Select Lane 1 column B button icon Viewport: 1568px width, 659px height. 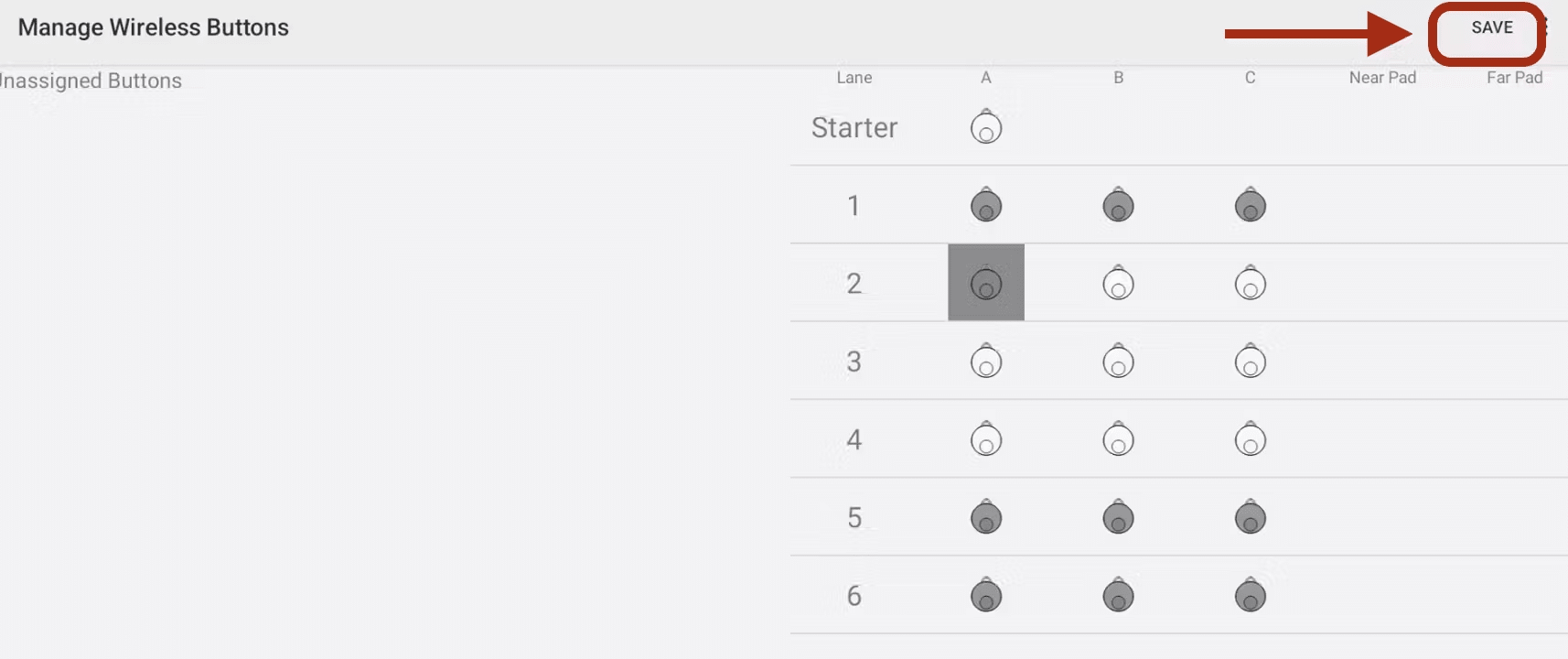point(1118,205)
